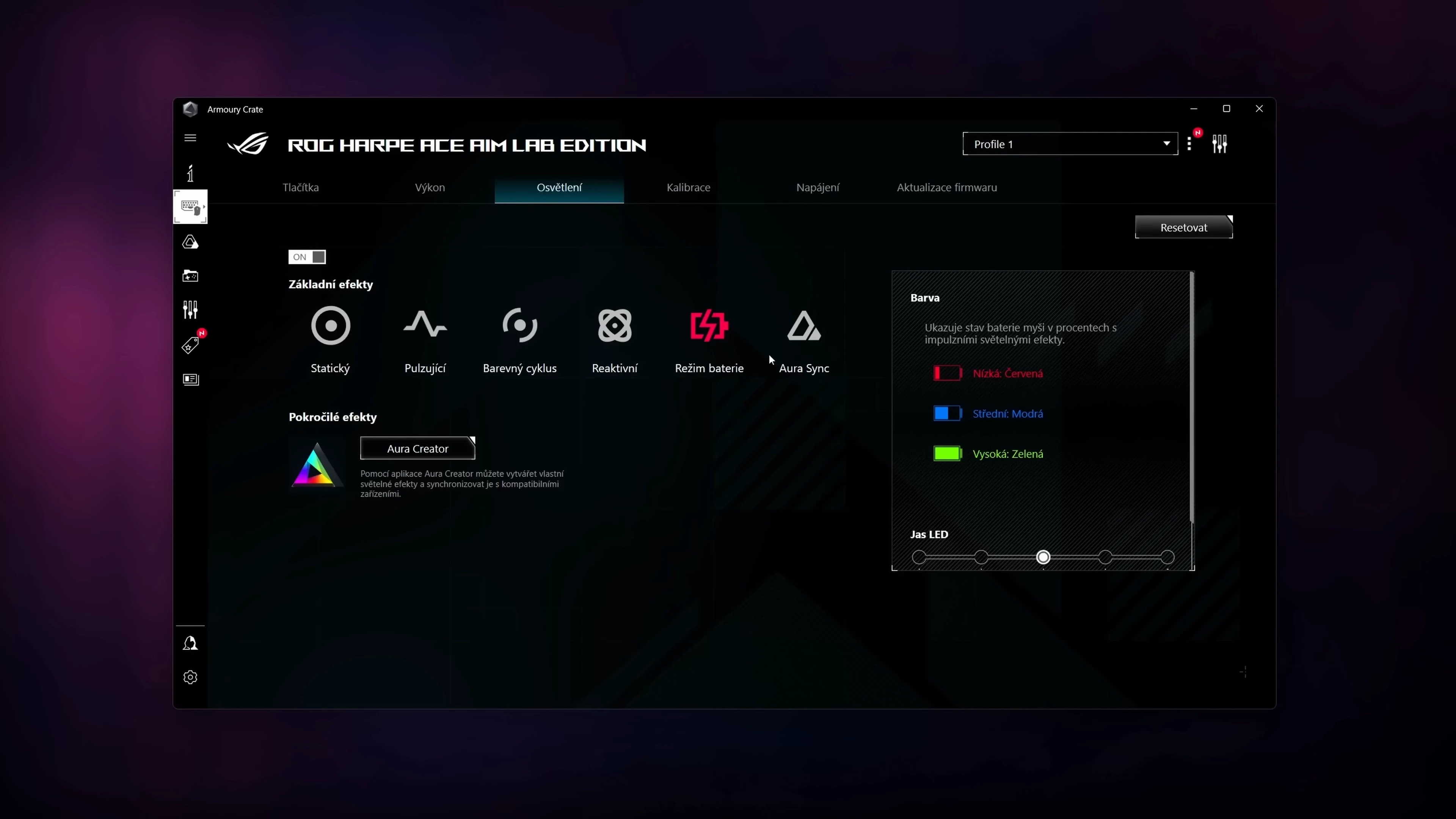Click the Střední: Modrá label
1456x819 pixels.
click(x=1008, y=414)
